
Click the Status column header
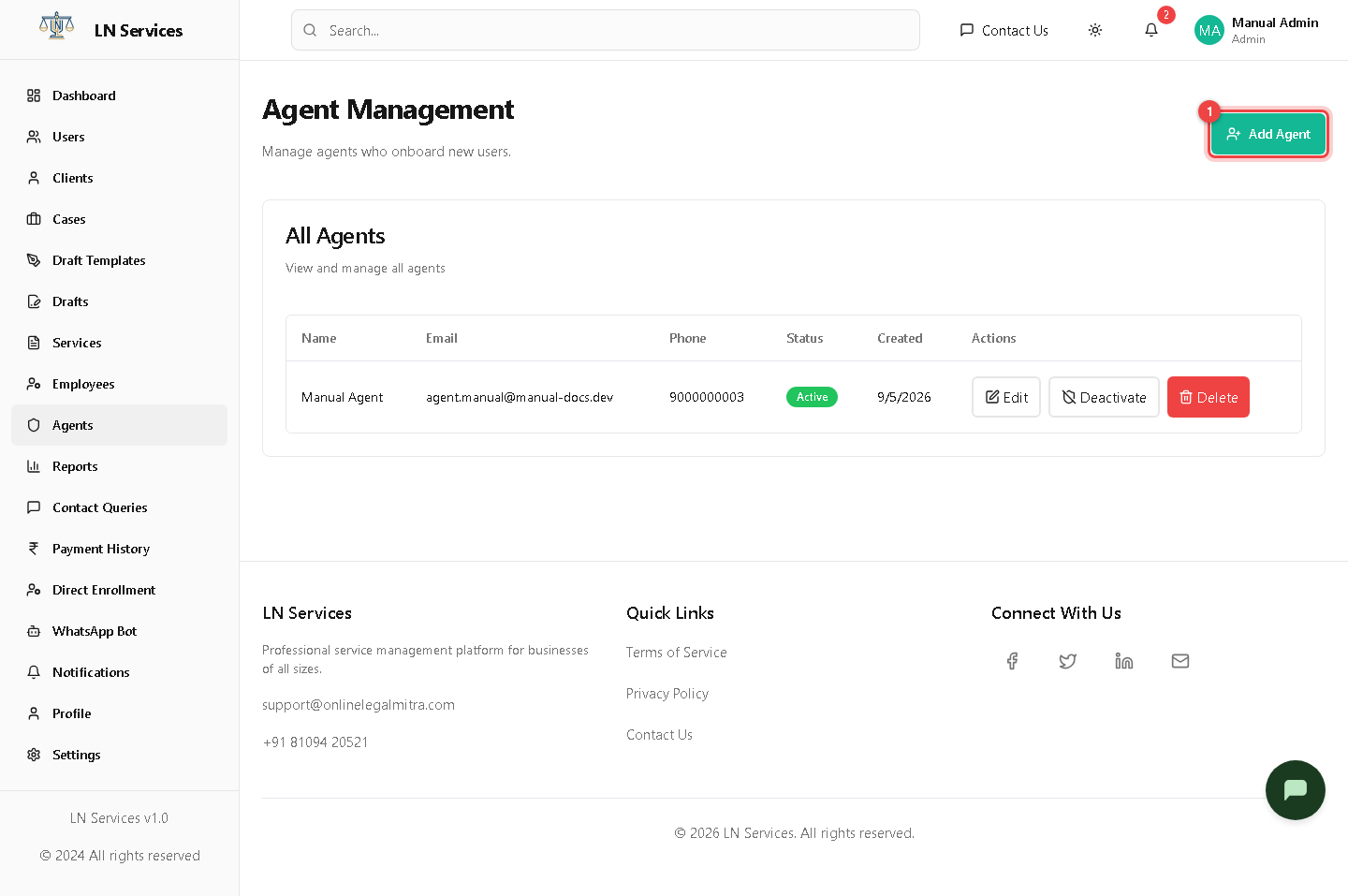805,338
